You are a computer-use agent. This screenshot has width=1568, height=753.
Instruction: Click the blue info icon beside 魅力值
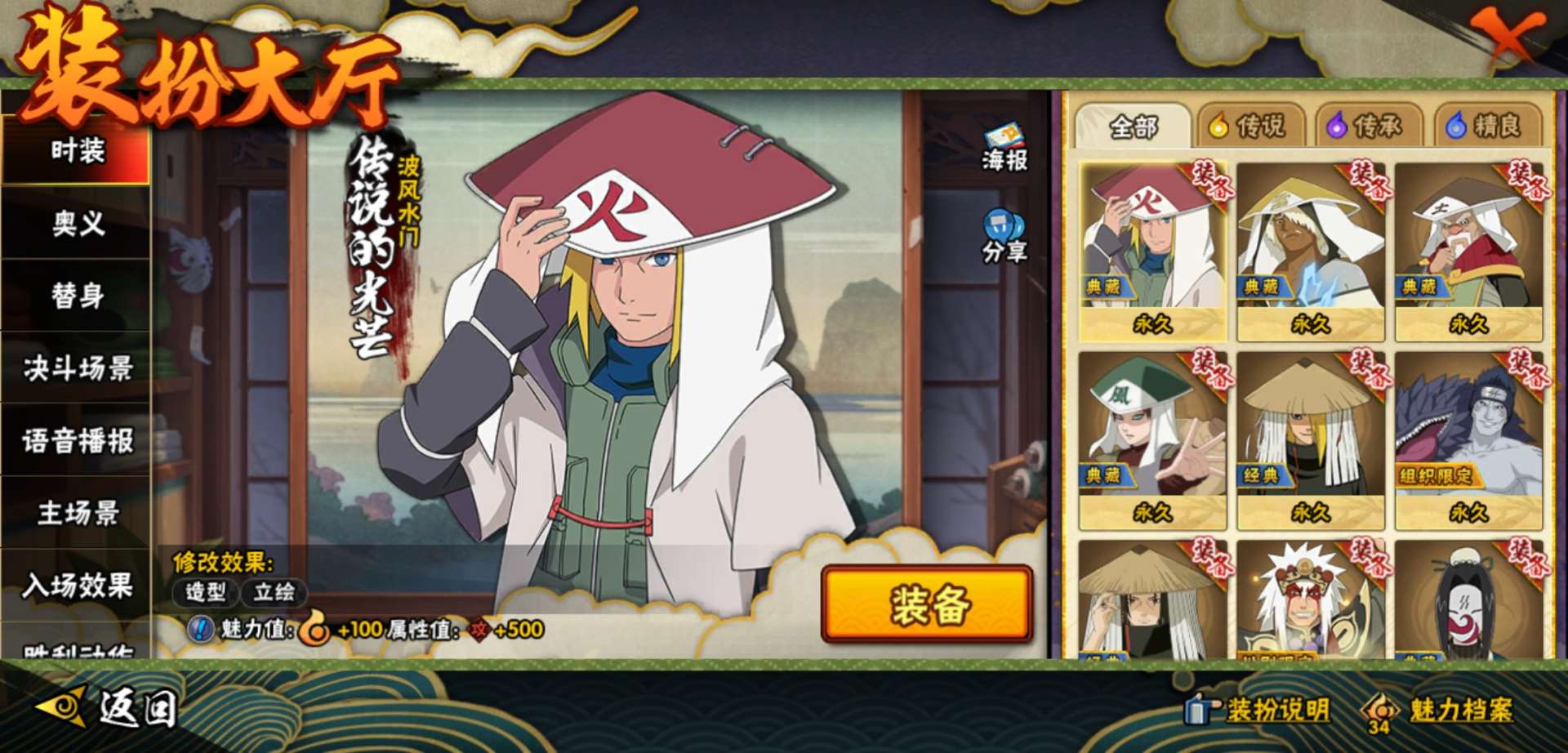coord(201,629)
